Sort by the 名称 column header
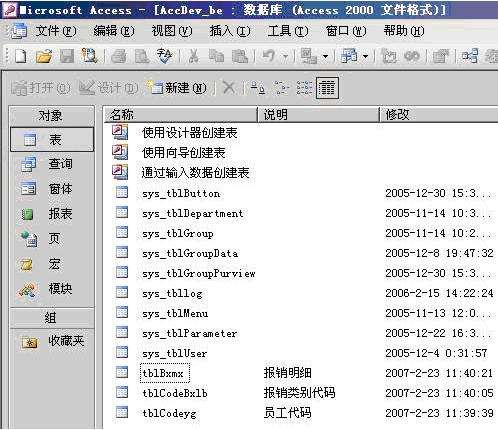The width and height of the screenshot is (498, 430). (x=181, y=115)
